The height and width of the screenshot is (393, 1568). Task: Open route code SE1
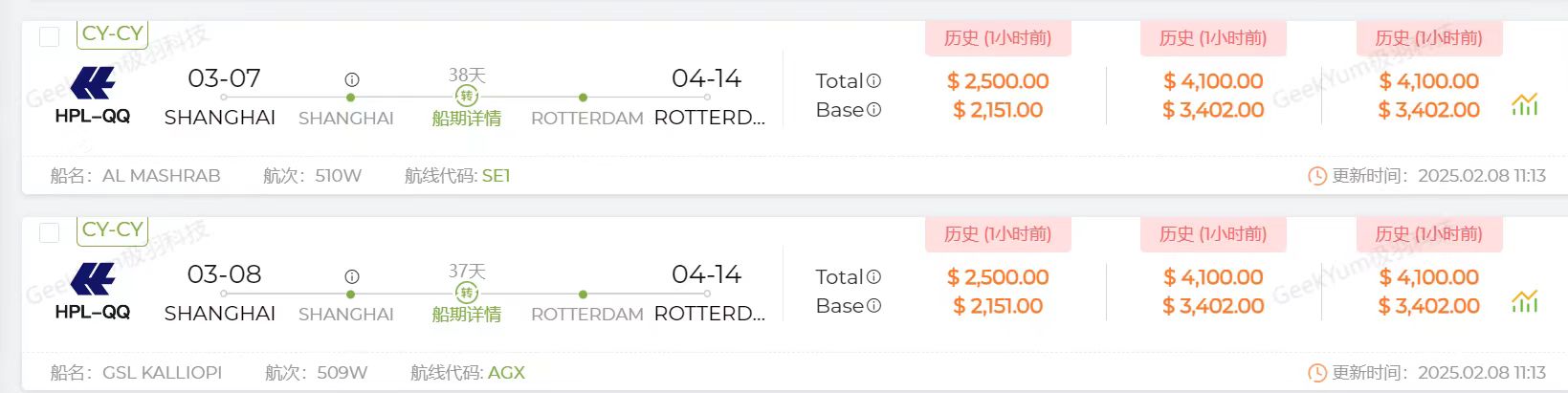pyautogui.click(x=496, y=176)
